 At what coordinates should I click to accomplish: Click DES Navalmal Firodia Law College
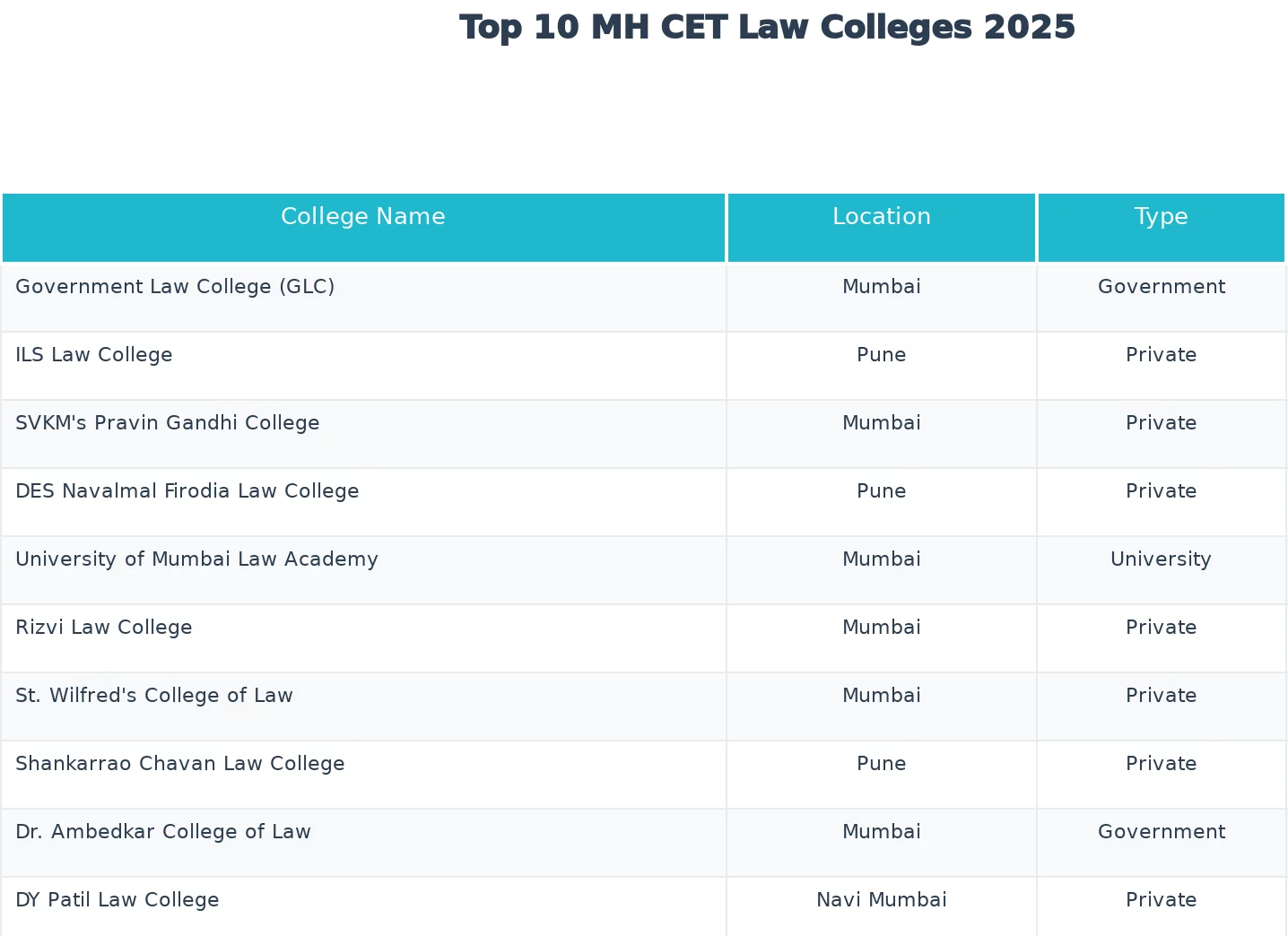point(187,491)
